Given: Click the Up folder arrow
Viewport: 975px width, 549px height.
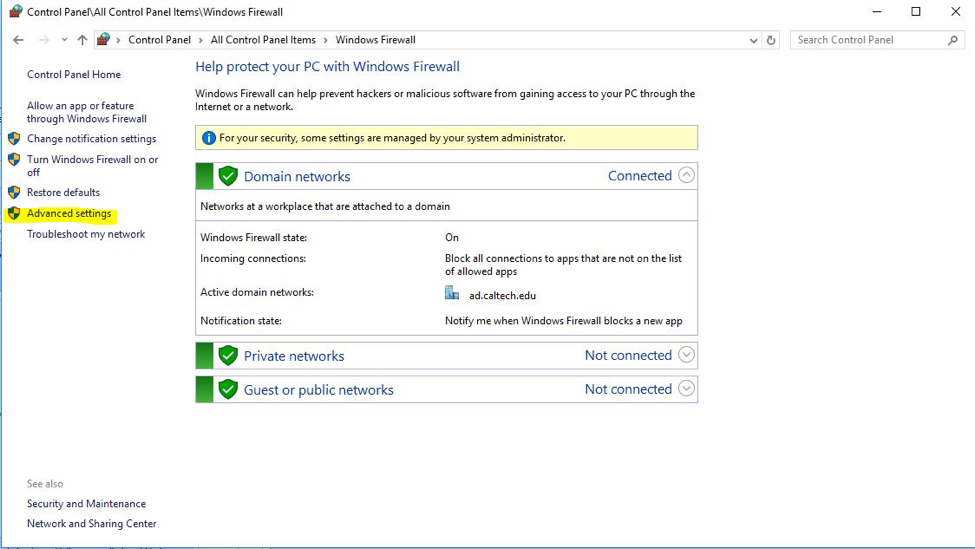Looking at the screenshot, I should click(x=82, y=40).
